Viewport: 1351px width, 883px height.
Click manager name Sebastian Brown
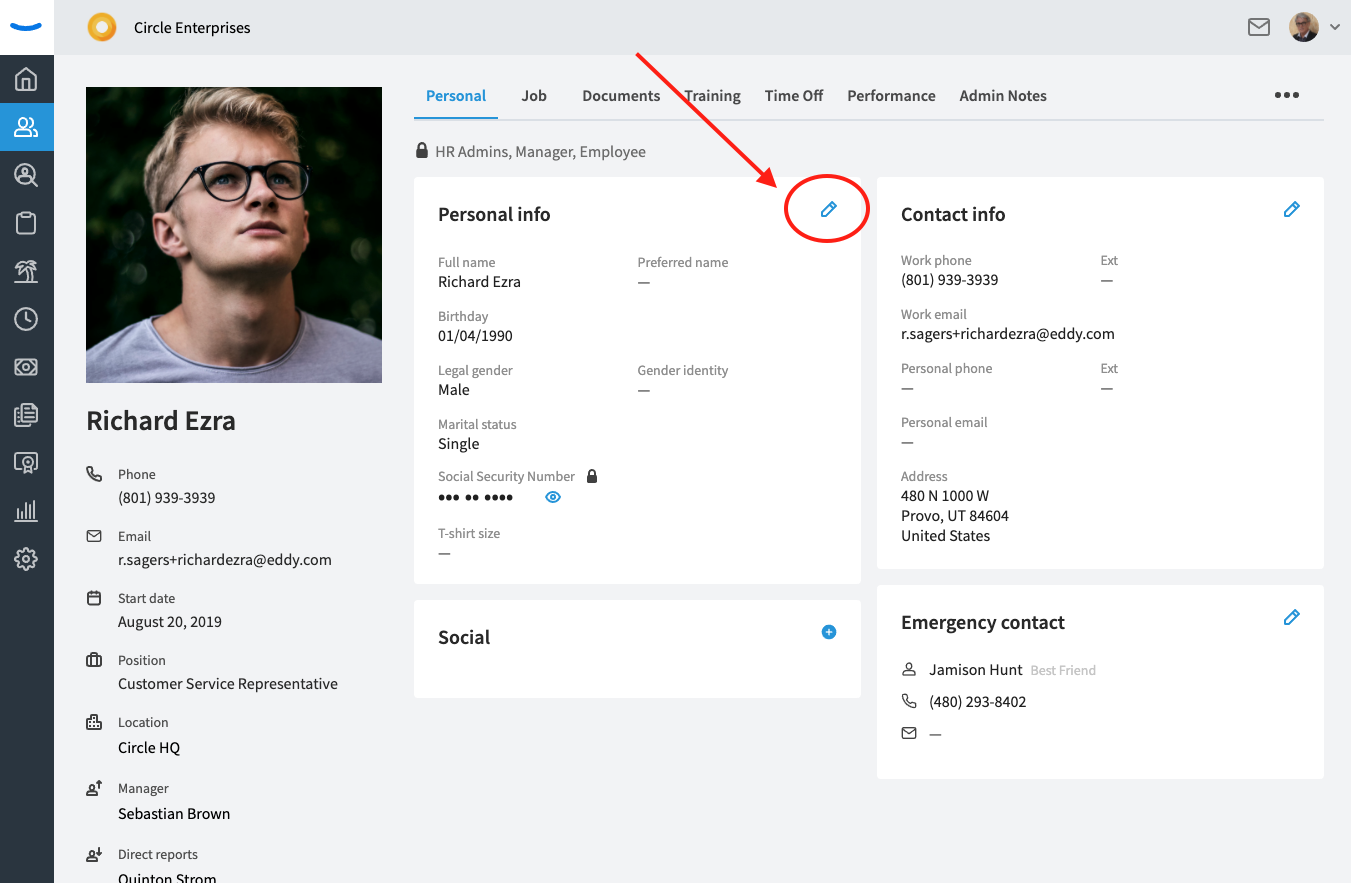(174, 813)
